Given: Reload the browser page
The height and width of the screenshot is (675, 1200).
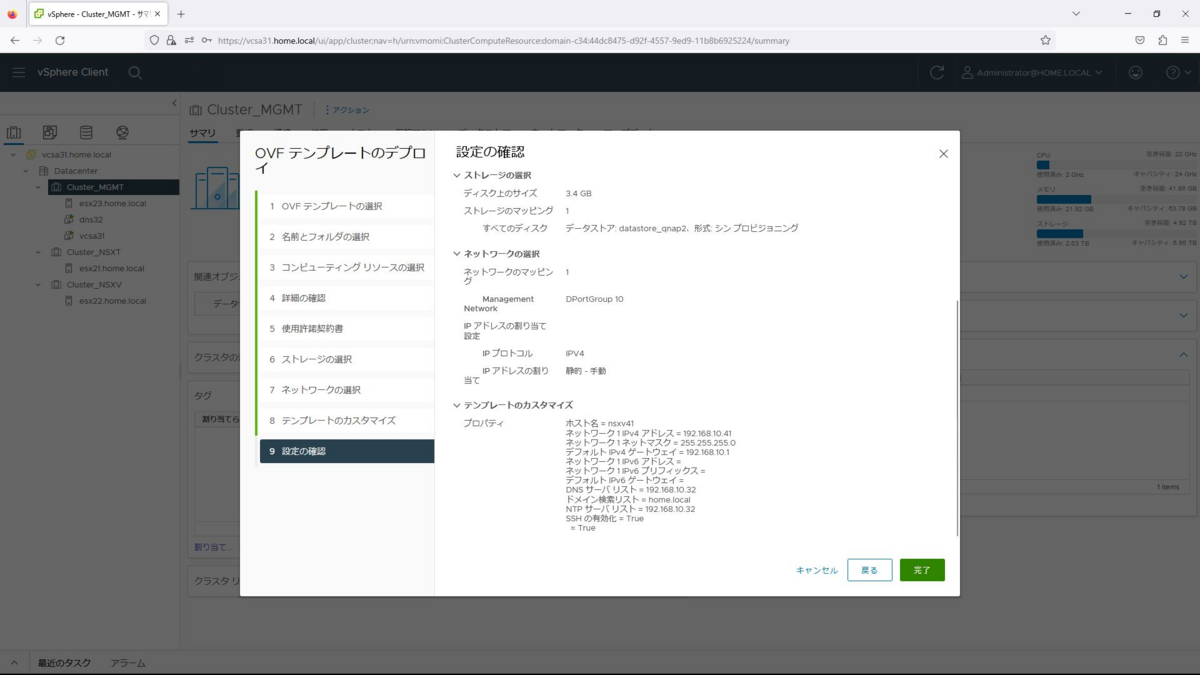Looking at the screenshot, I should (x=60, y=40).
